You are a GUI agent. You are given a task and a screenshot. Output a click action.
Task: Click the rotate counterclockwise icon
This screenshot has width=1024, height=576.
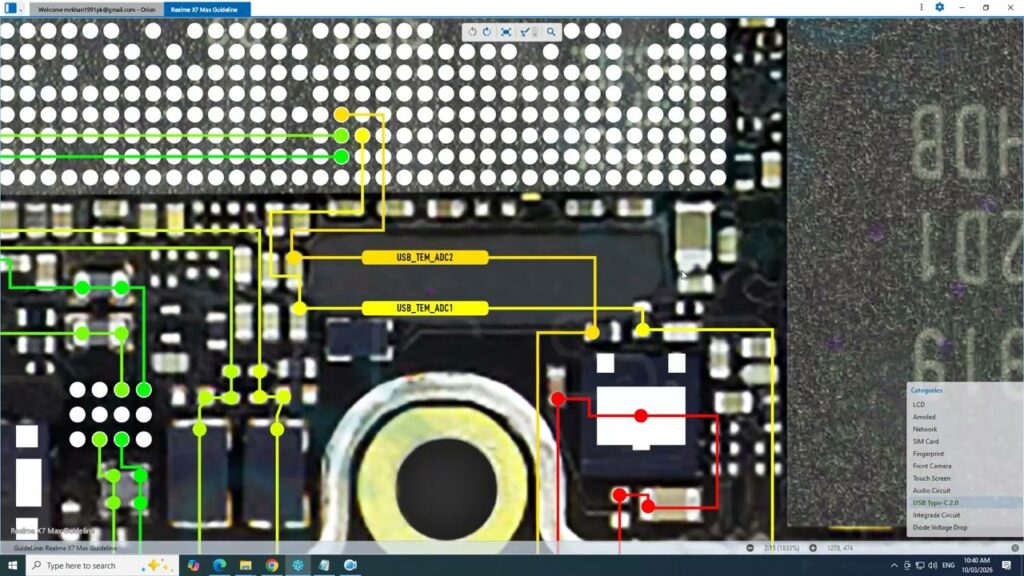point(472,32)
